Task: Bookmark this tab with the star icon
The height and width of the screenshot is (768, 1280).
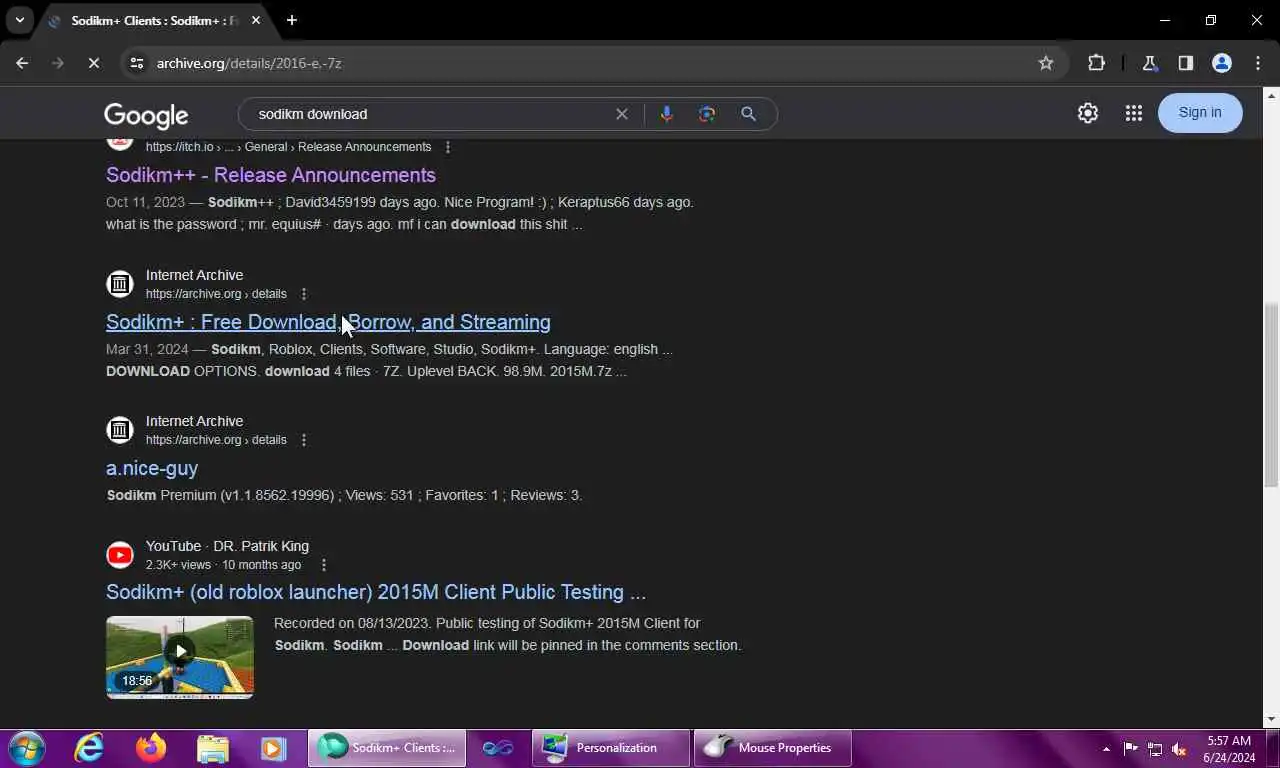Action: tap(1046, 63)
